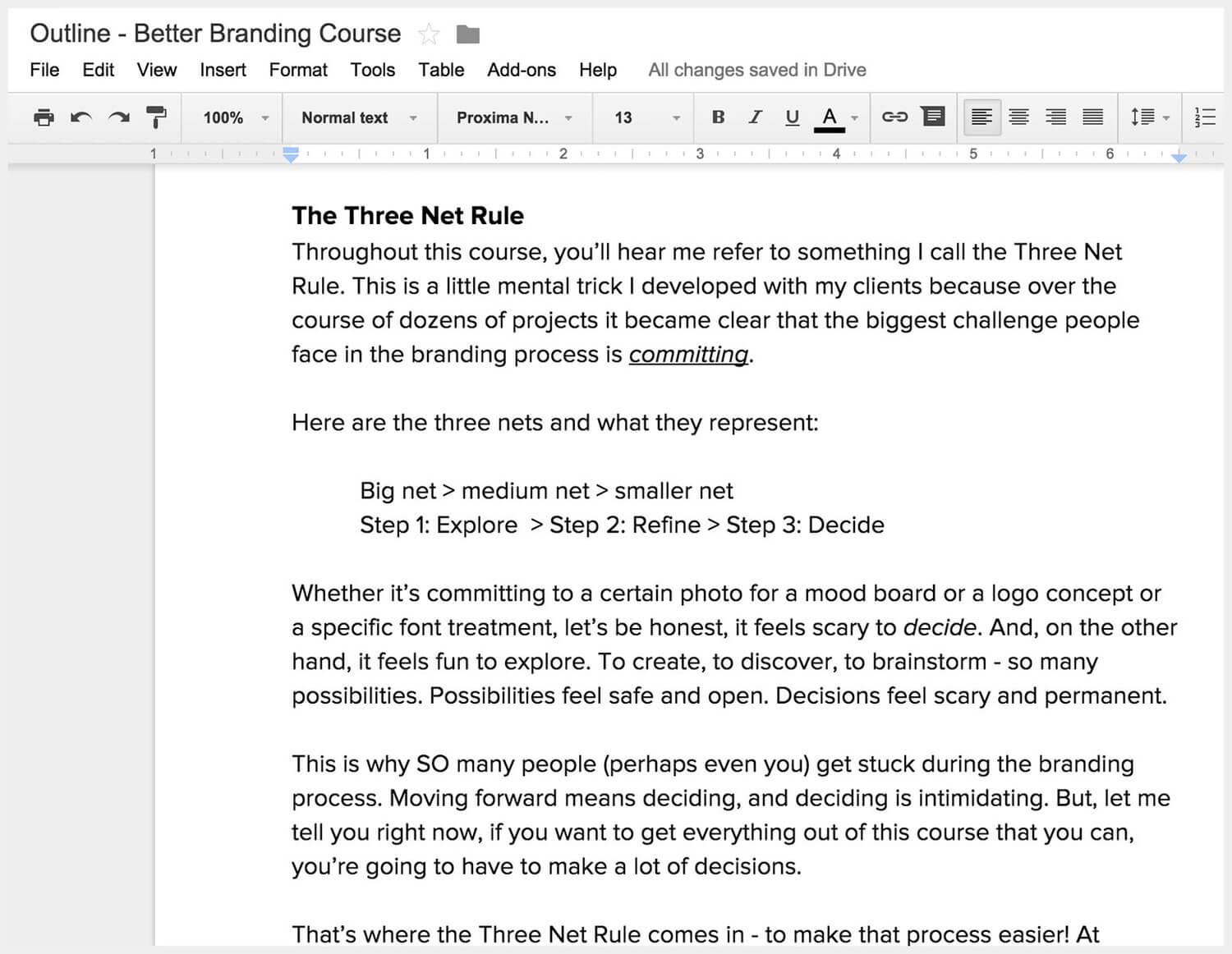This screenshot has height=954, width=1232.
Task: Click the document title to rename
Action: tap(215, 34)
